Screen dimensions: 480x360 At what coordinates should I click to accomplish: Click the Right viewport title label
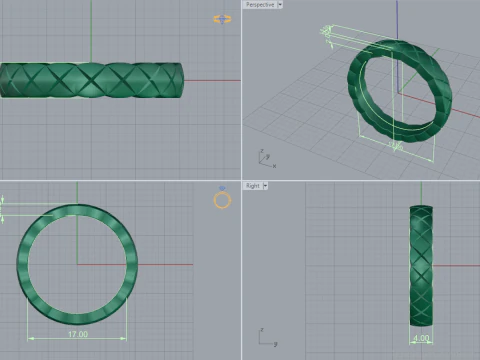coord(253,186)
